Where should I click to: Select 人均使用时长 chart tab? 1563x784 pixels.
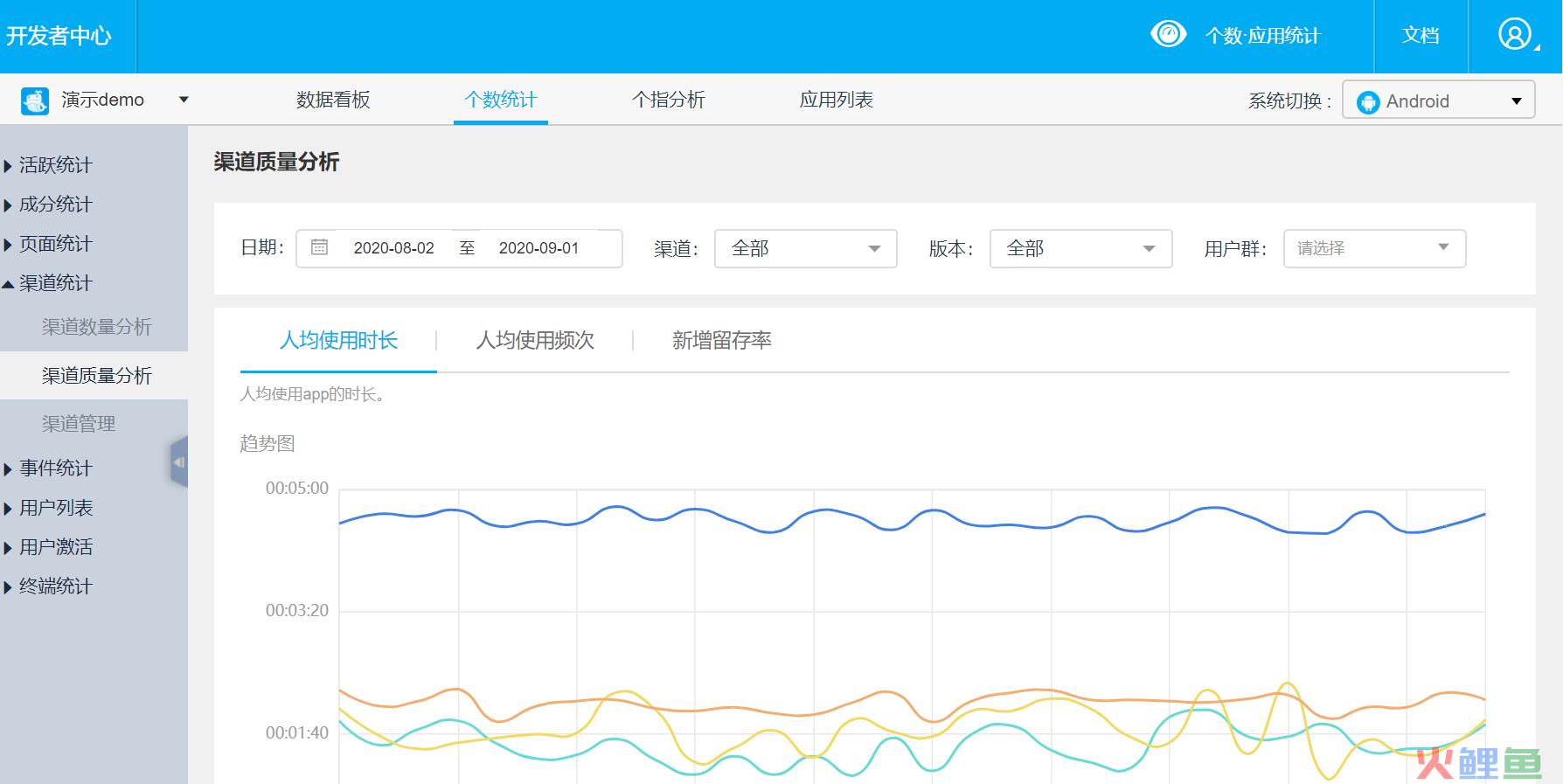(x=338, y=340)
